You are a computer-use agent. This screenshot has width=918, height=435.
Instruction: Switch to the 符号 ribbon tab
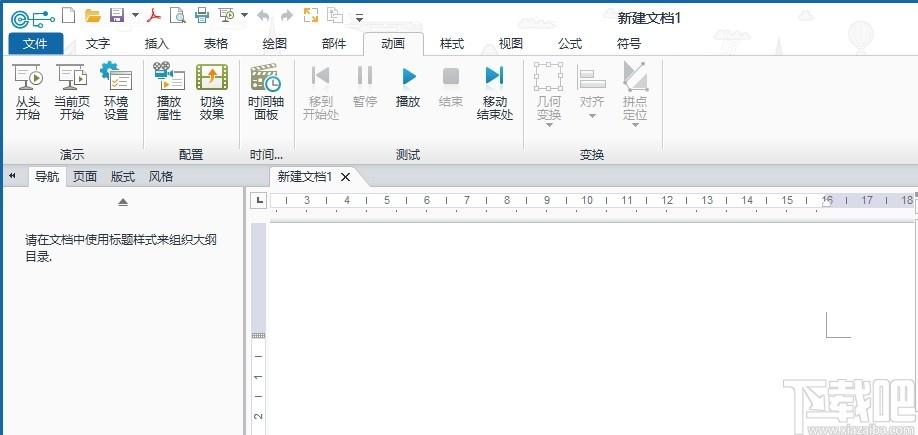(x=629, y=43)
